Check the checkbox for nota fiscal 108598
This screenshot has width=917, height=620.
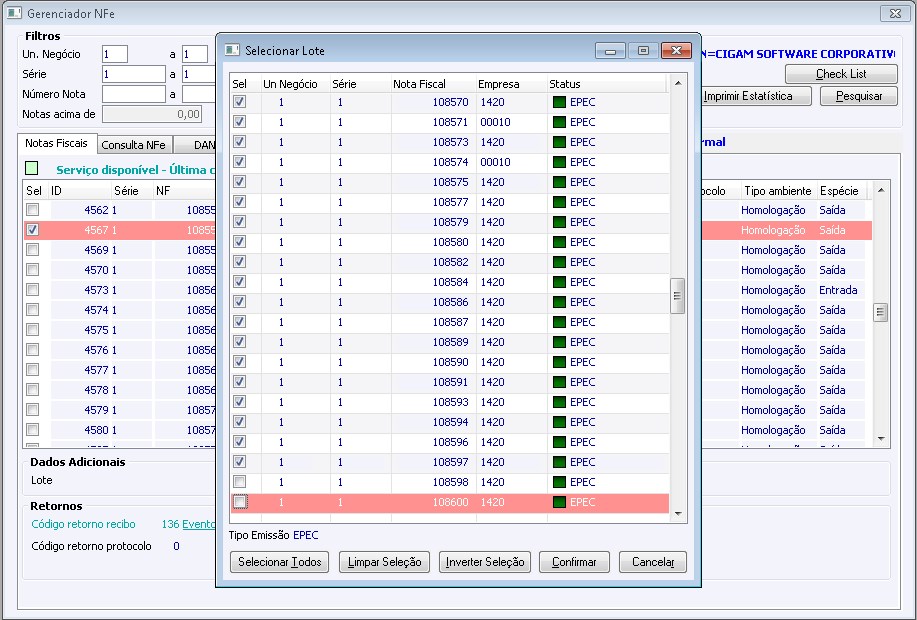point(239,482)
